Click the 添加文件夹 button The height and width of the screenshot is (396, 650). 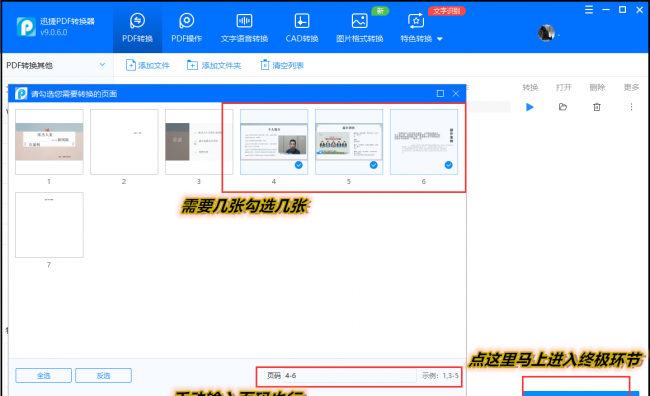[x=214, y=65]
